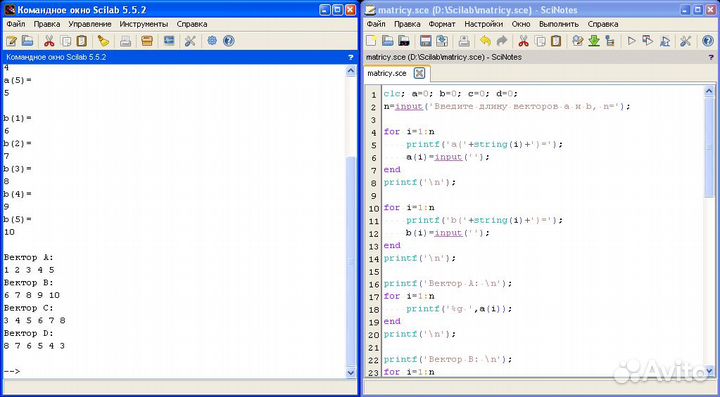Click the Scilab demos gear icon
Image resolution: width=720 pixels, height=397 pixels.
tap(212, 41)
